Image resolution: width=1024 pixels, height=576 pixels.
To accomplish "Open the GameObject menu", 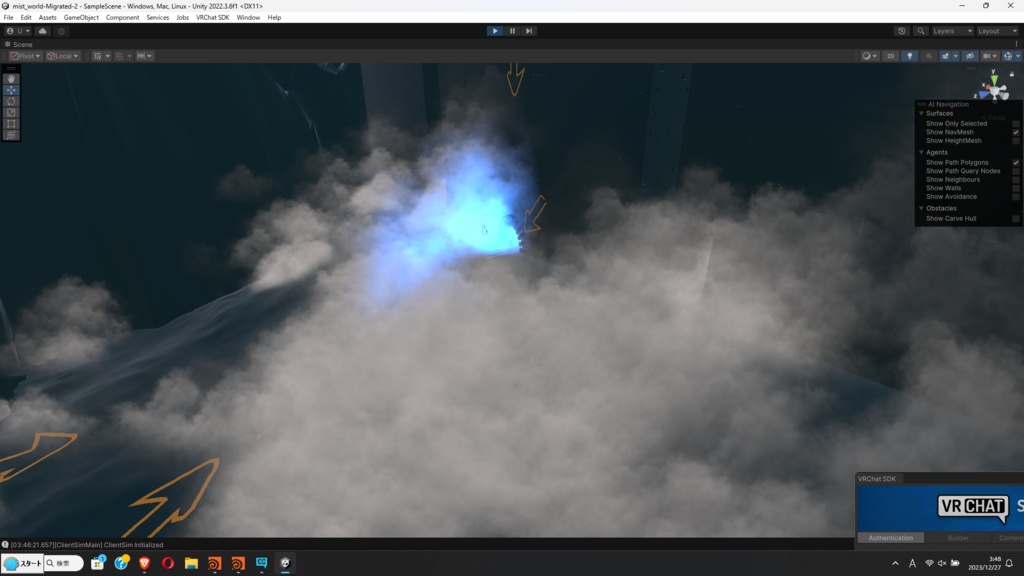I will click(x=81, y=18).
